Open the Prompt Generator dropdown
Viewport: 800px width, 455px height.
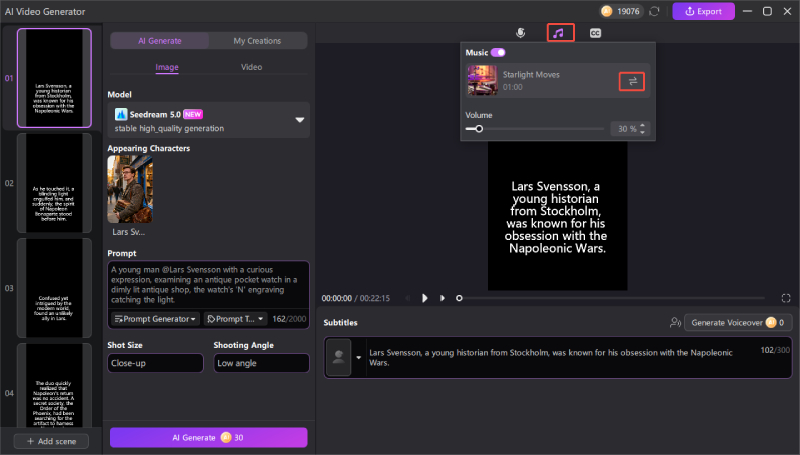click(x=155, y=319)
